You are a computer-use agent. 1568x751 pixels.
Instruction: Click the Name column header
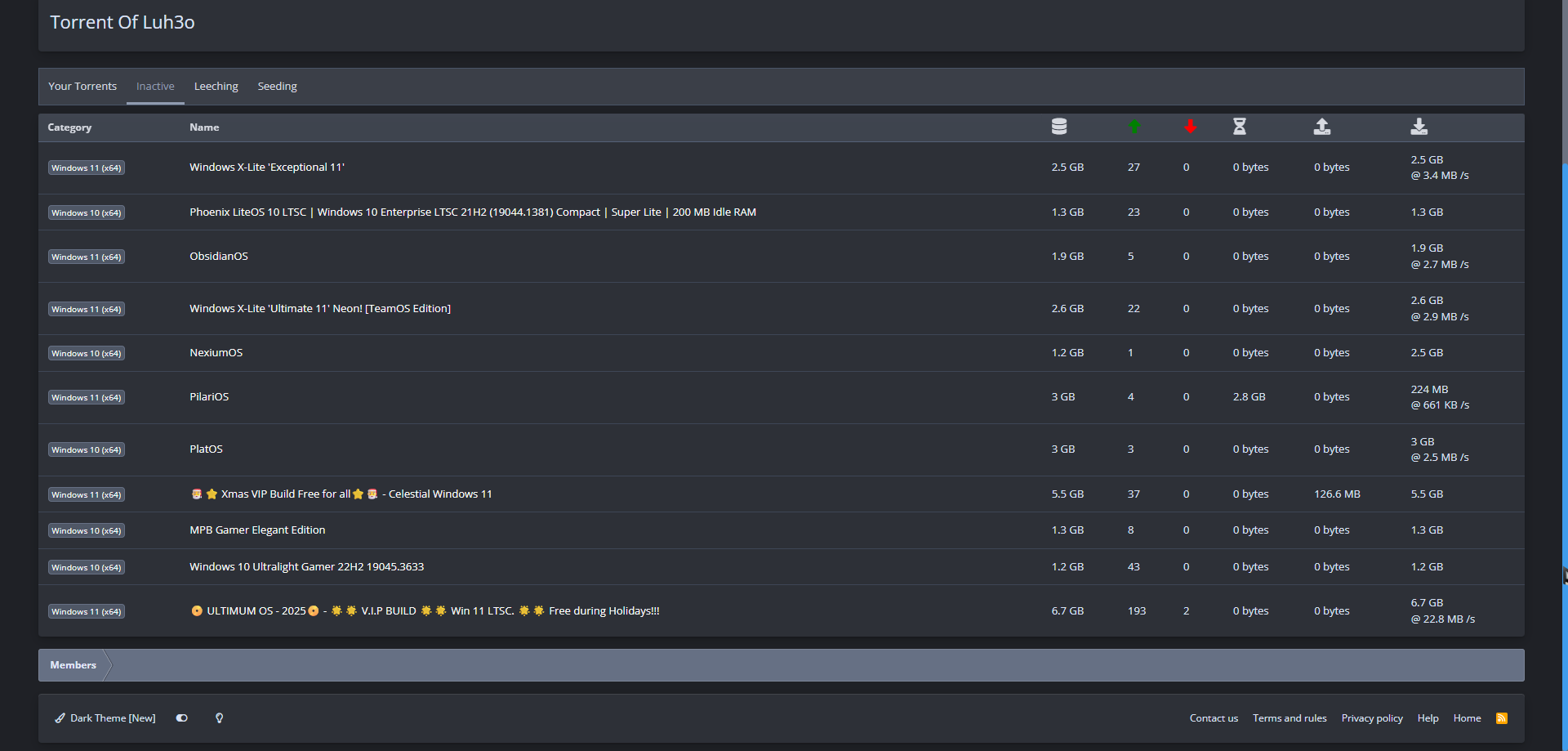tap(204, 127)
